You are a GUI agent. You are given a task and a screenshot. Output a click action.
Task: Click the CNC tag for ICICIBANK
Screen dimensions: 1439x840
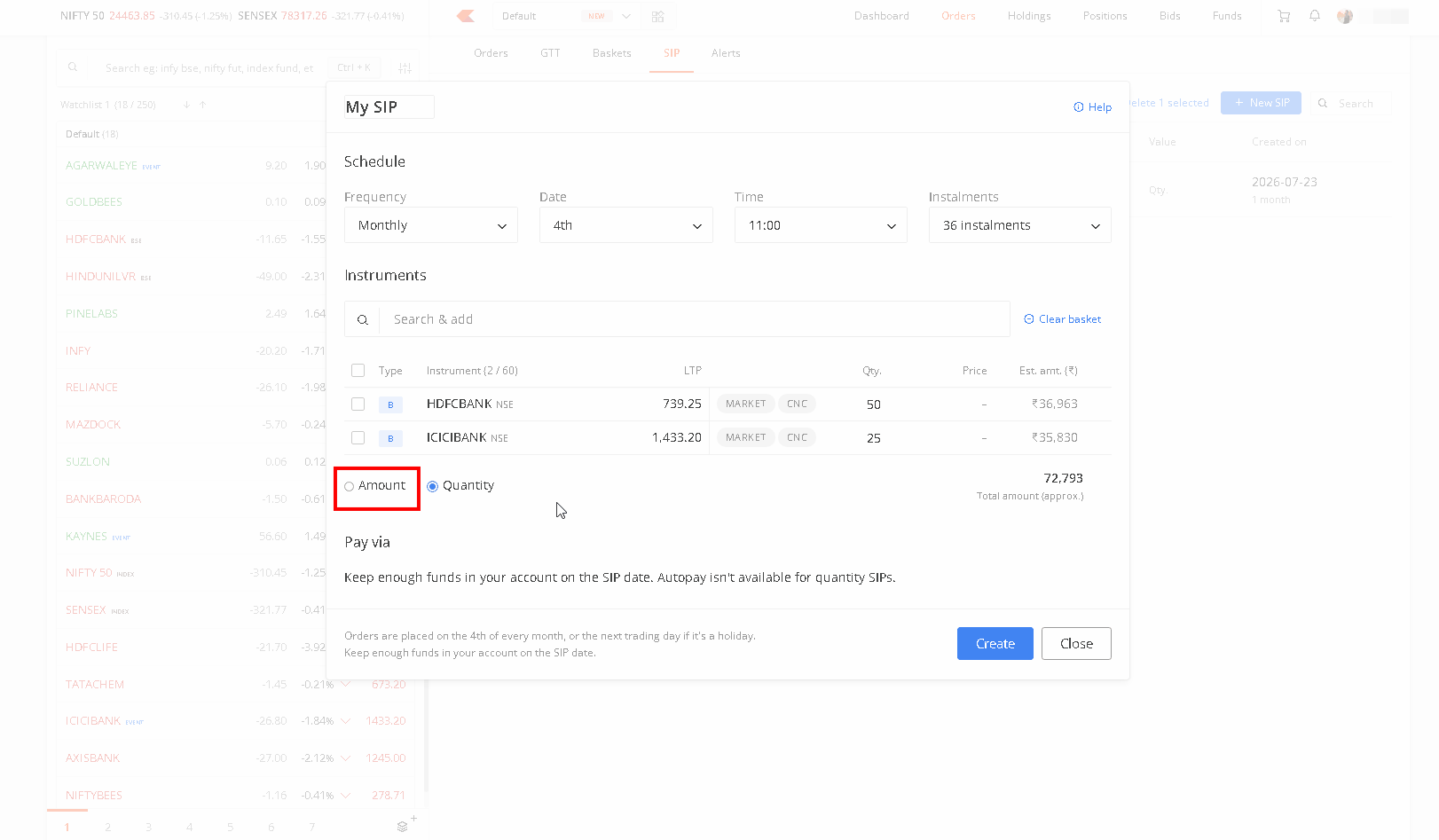coord(798,437)
